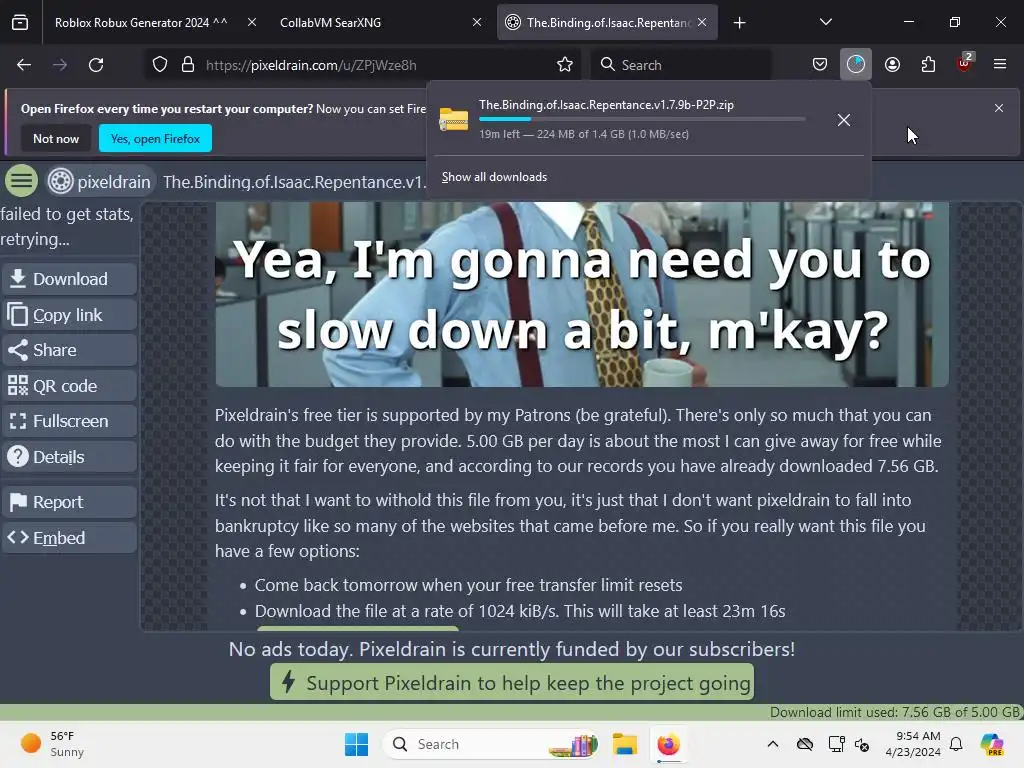Open the Firefox View icon

[20, 22]
